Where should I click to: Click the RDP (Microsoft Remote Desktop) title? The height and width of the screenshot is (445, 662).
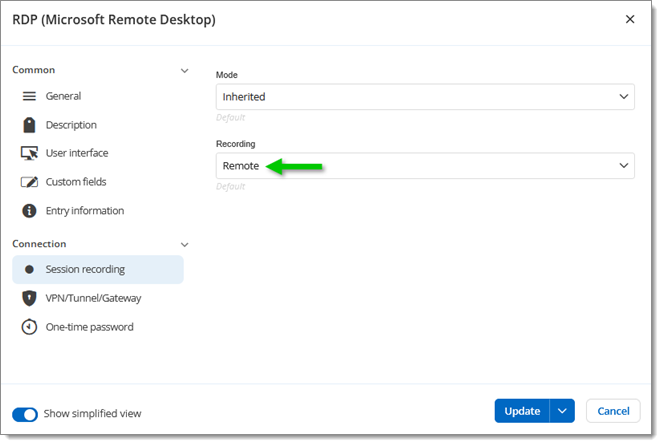coord(114,20)
